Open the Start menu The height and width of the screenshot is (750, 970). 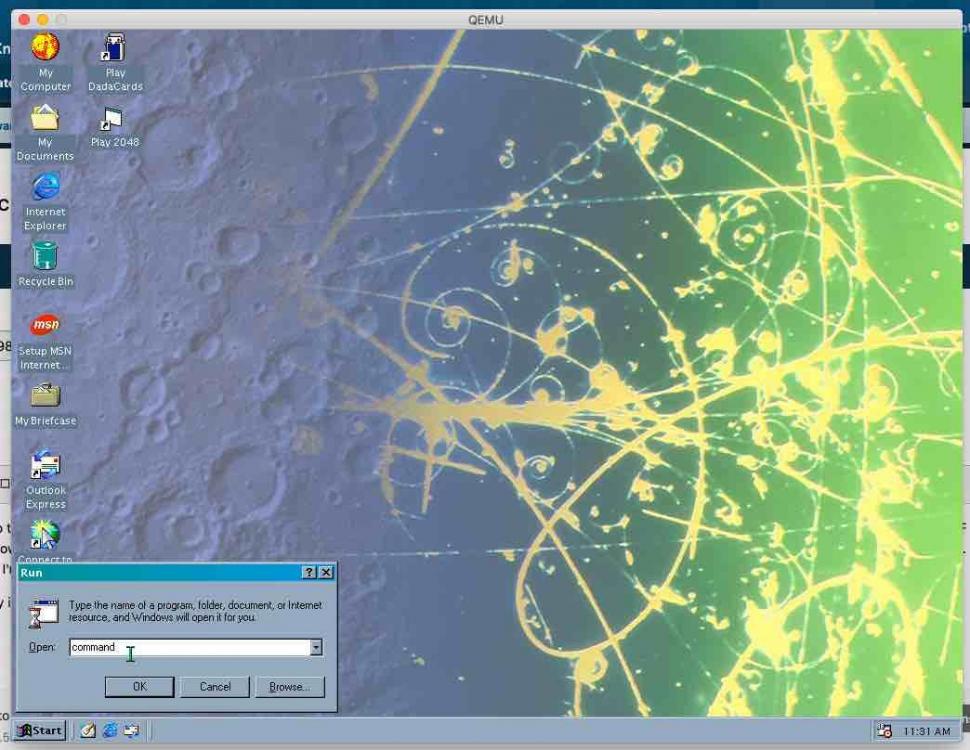pyautogui.click(x=40, y=731)
